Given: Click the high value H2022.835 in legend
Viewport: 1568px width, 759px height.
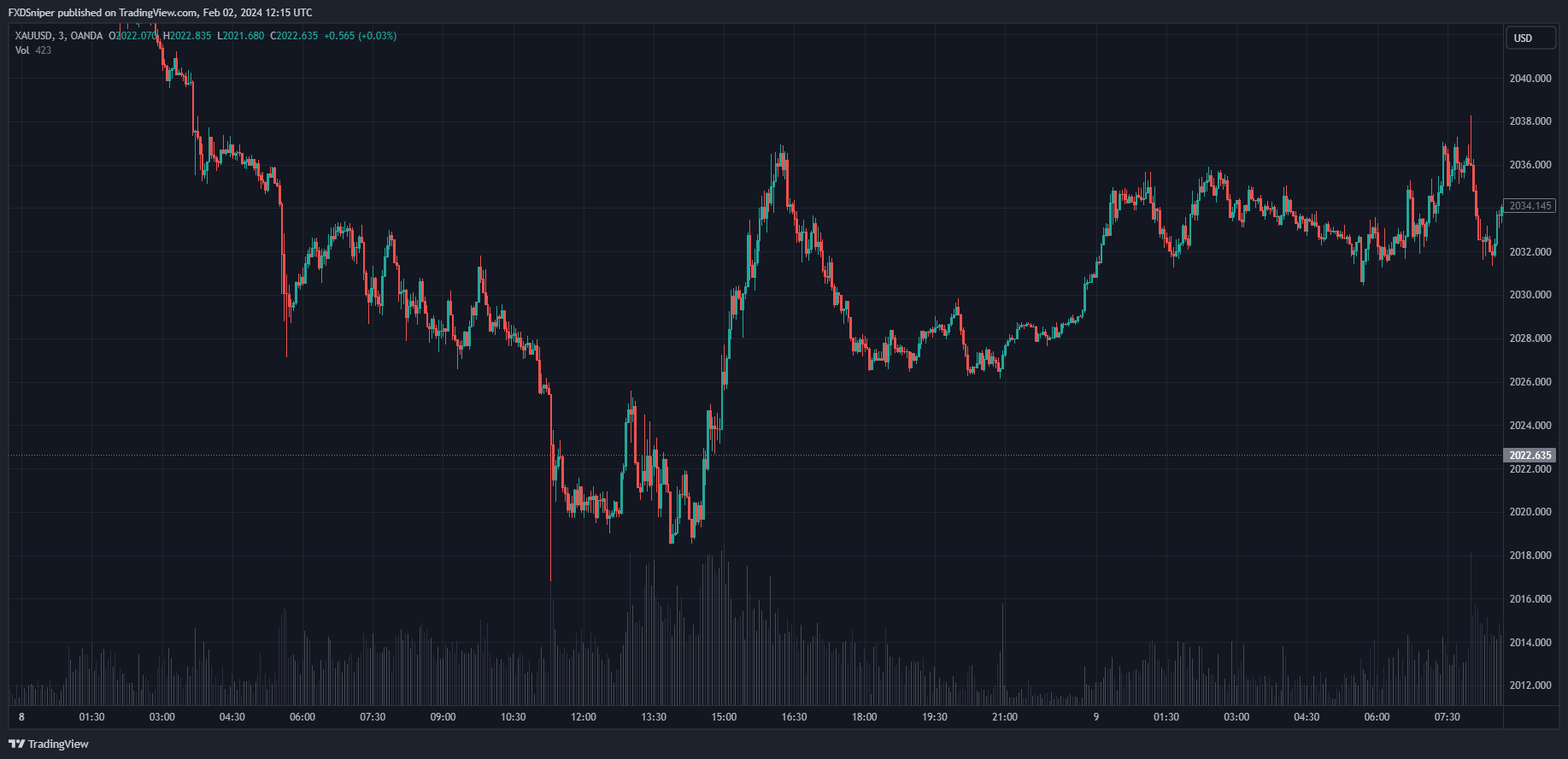Looking at the screenshot, I should (x=187, y=36).
